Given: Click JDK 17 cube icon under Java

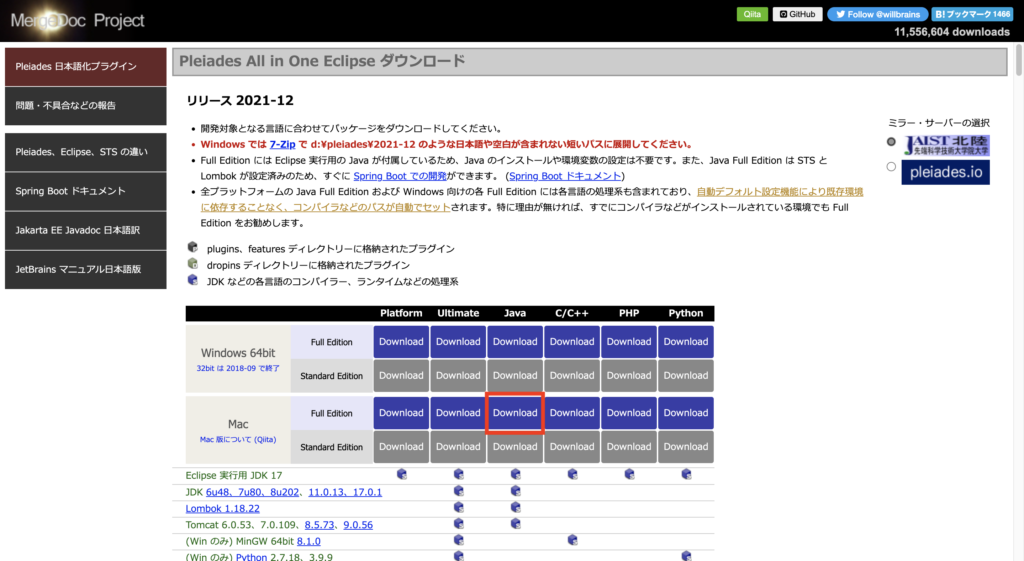Looking at the screenshot, I should pyautogui.click(x=515, y=474).
